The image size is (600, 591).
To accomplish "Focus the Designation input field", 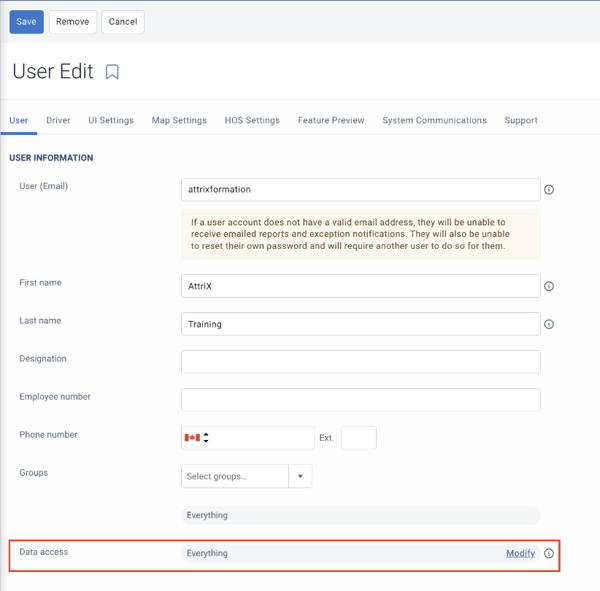I will click(x=361, y=362).
